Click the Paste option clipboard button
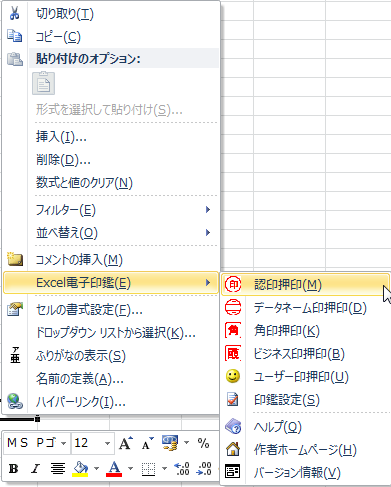Viewport: 391px width, 487px height. [43, 83]
